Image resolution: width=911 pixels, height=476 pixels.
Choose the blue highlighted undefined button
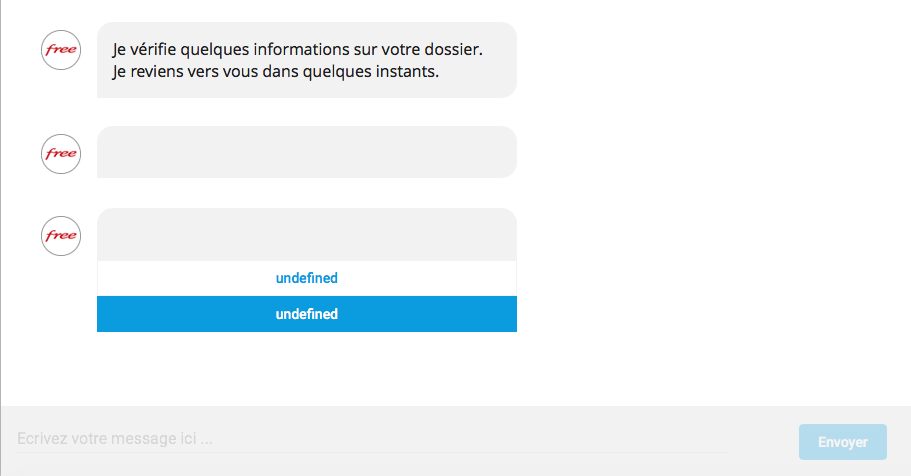click(x=307, y=314)
